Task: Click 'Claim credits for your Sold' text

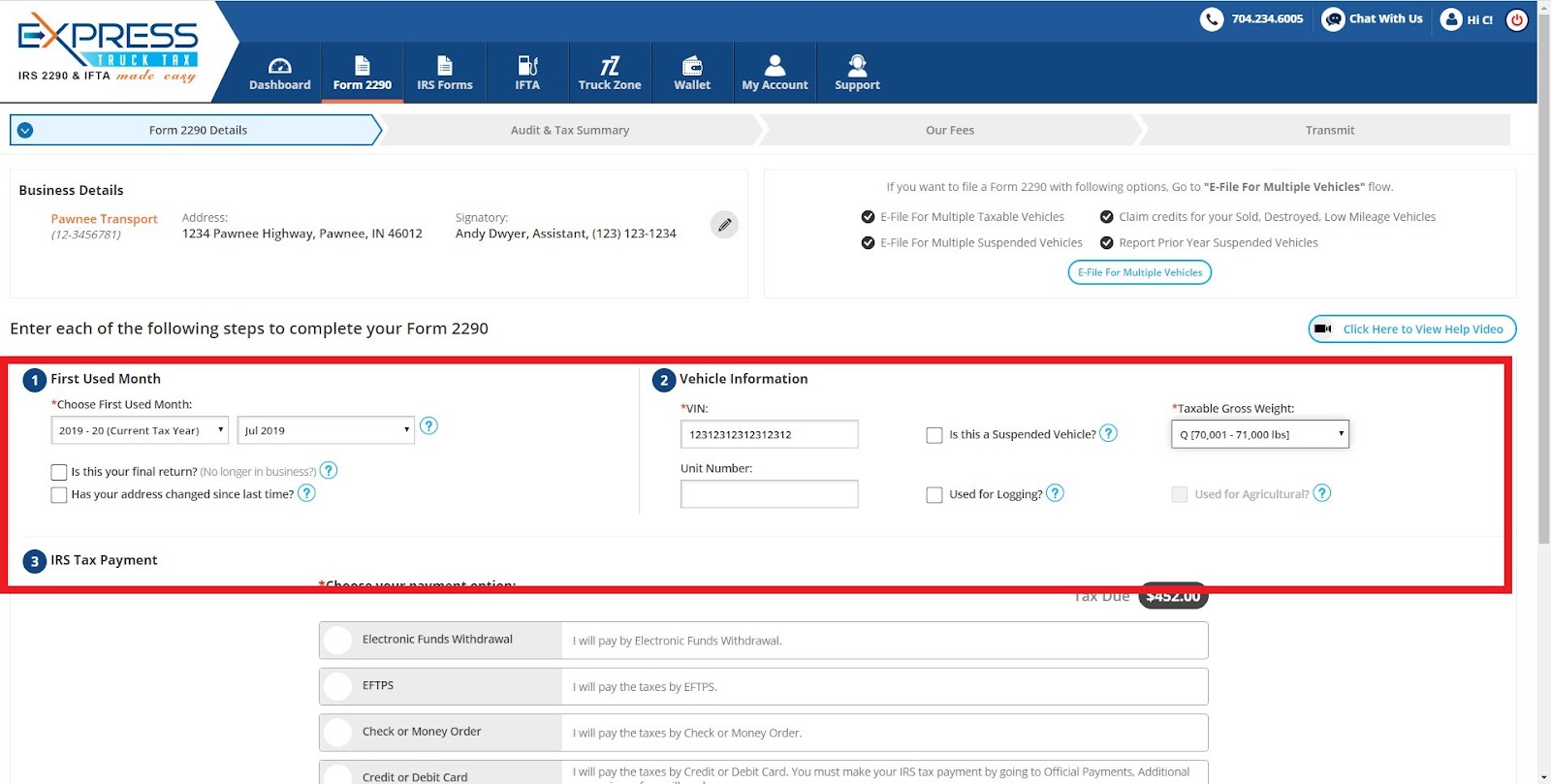Action: tap(1278, 217)
